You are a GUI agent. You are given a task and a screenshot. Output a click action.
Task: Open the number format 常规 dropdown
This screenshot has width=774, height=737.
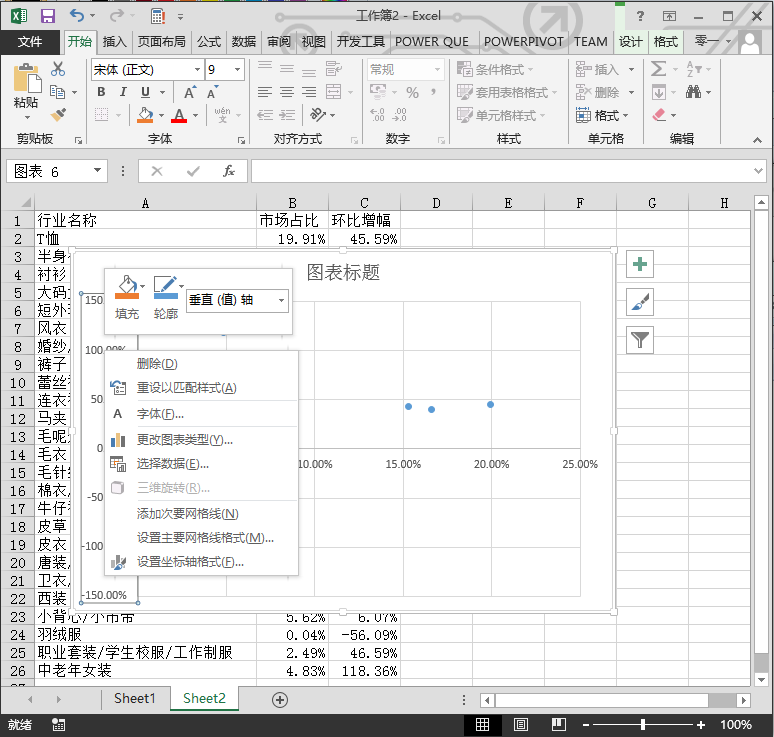437,70
